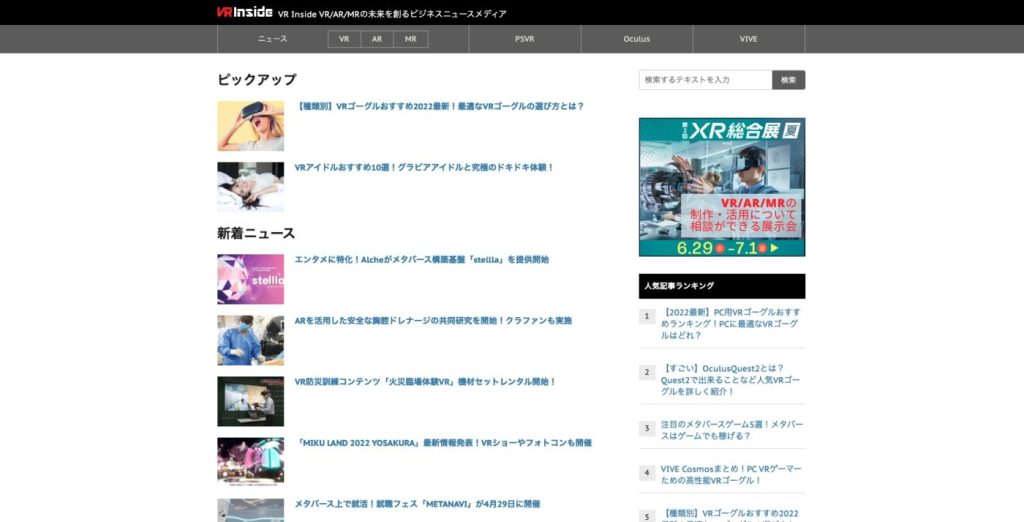Open ranking 5: 【種類別】VRゴーグルおすすめ2022 link
This screenshot has height=522, width=1024.
(x=729, y=515)
